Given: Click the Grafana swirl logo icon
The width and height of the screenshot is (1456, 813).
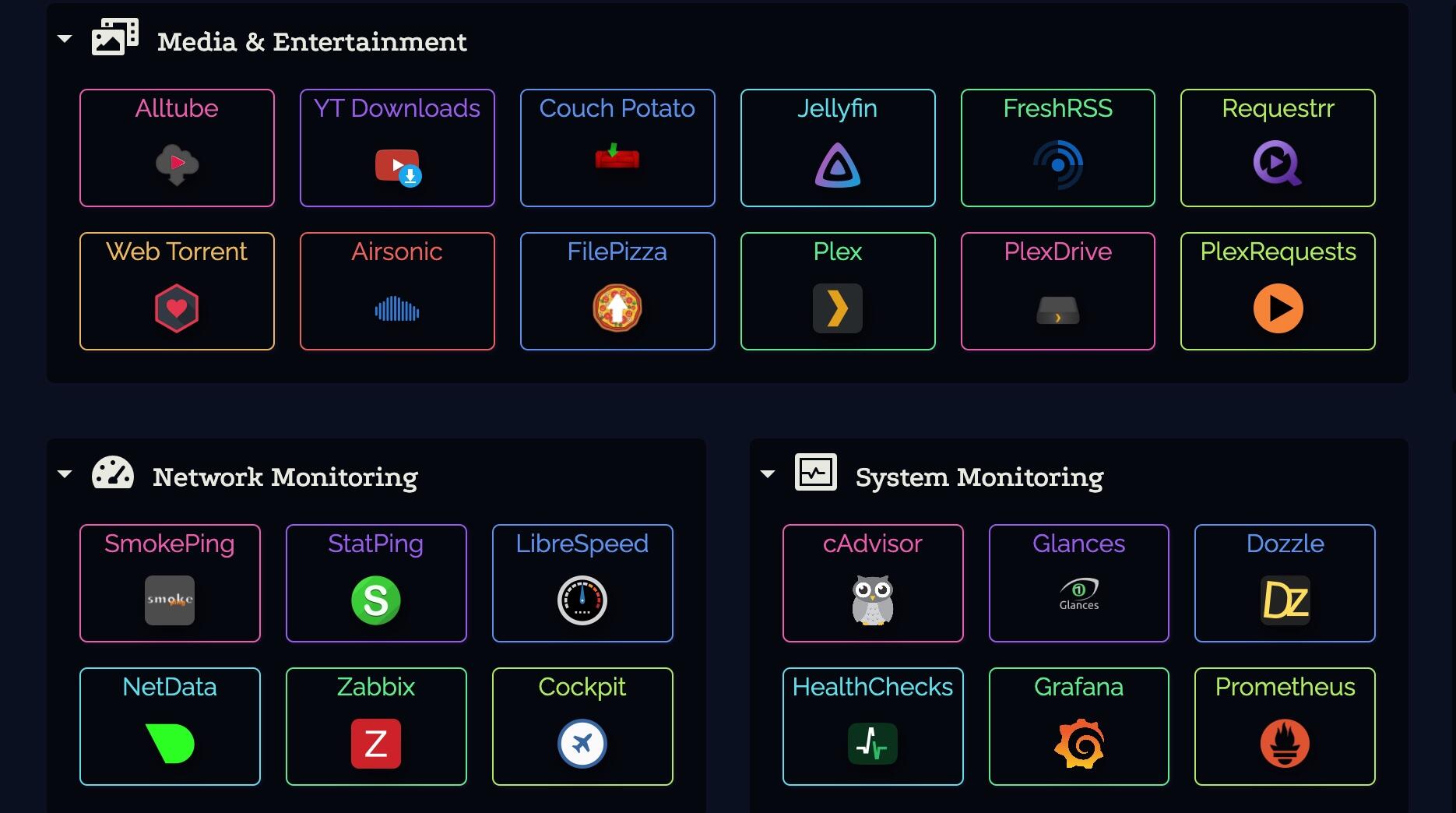Looking at the screenshot, I should pyautogui.click(x=1078, y=744).
